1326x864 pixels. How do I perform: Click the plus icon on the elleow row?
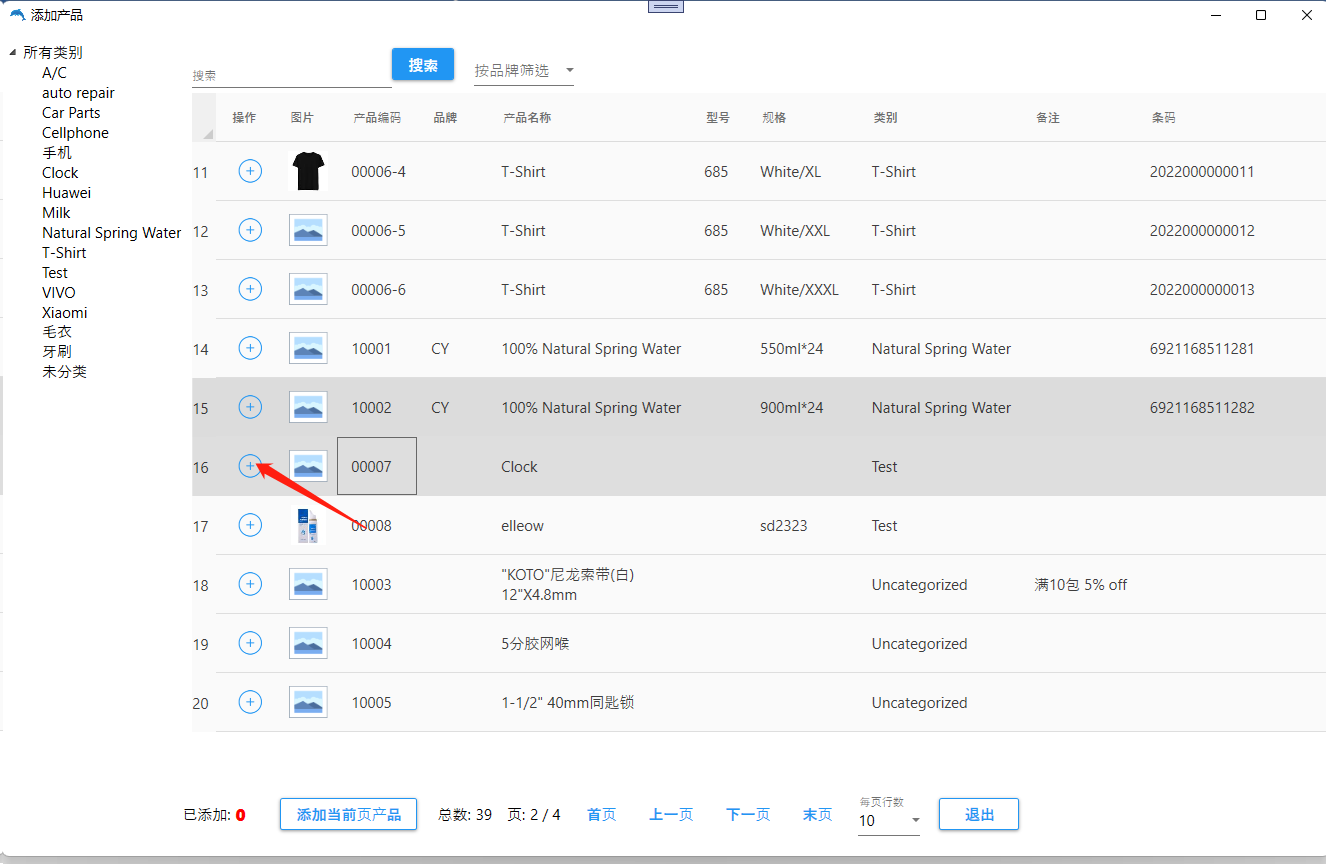tap(250, 525)
